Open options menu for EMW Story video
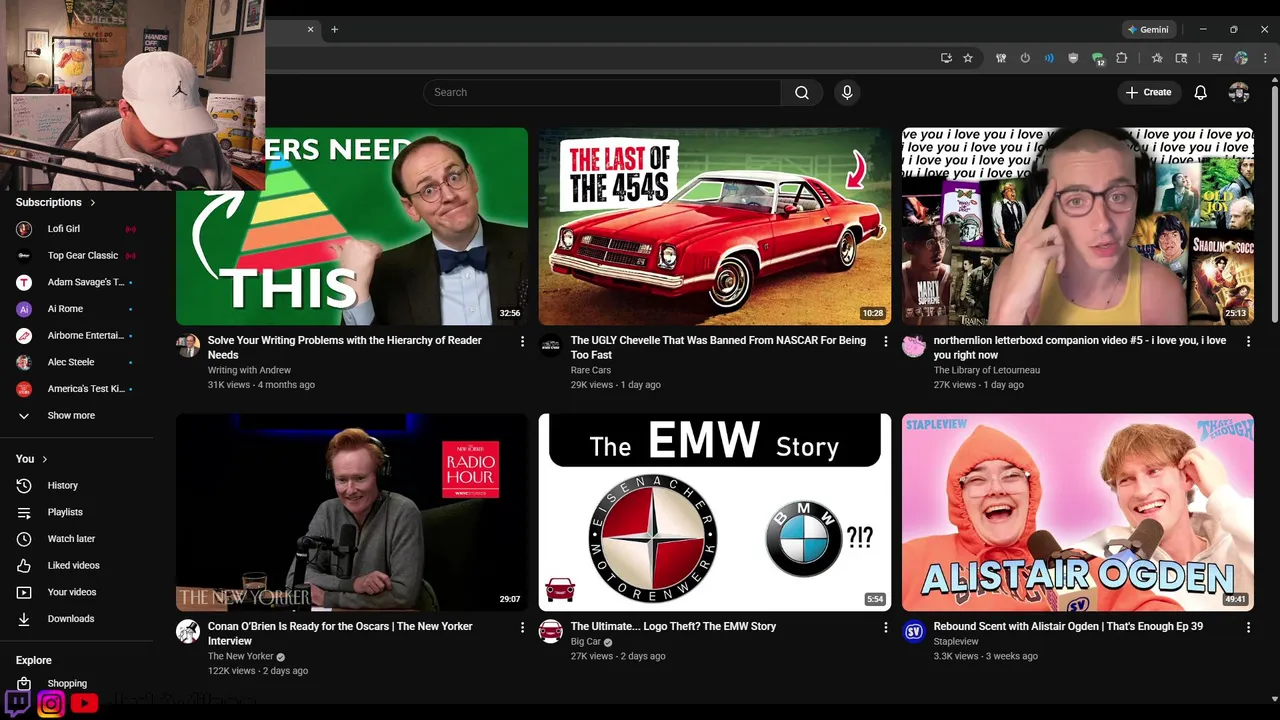 (x=885, y=627)
